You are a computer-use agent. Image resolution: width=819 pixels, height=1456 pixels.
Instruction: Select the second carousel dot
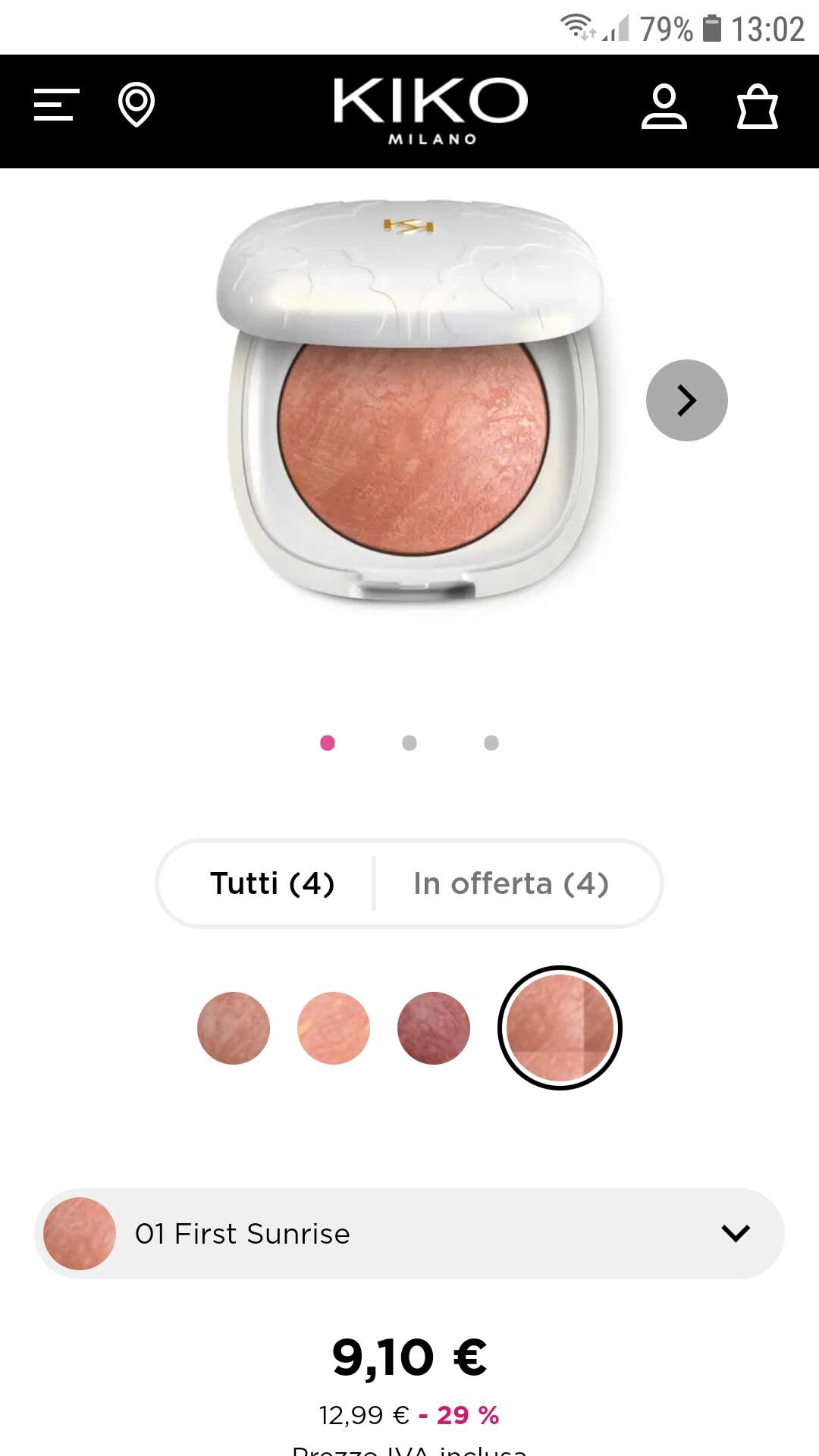(x=409, y=743)
